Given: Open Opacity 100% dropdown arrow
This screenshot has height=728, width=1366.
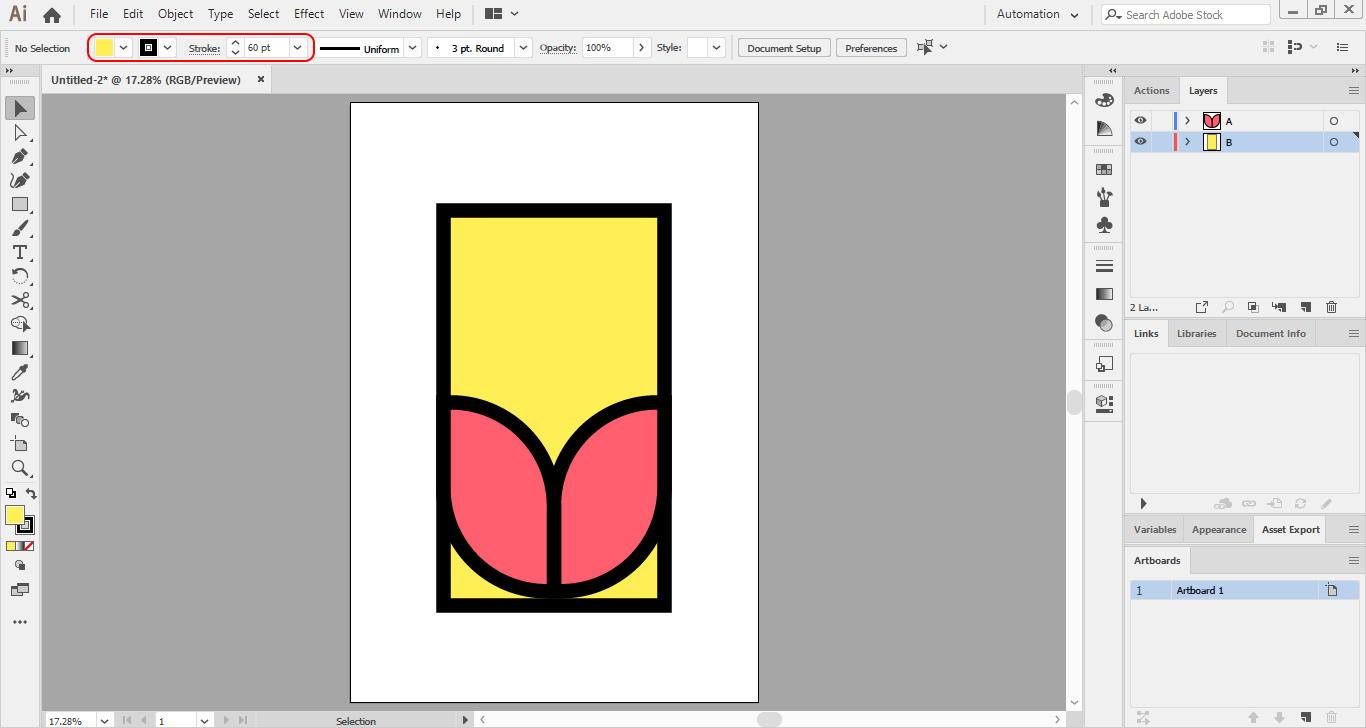Looking at the screenshot, I should click(x=641, y=48).
